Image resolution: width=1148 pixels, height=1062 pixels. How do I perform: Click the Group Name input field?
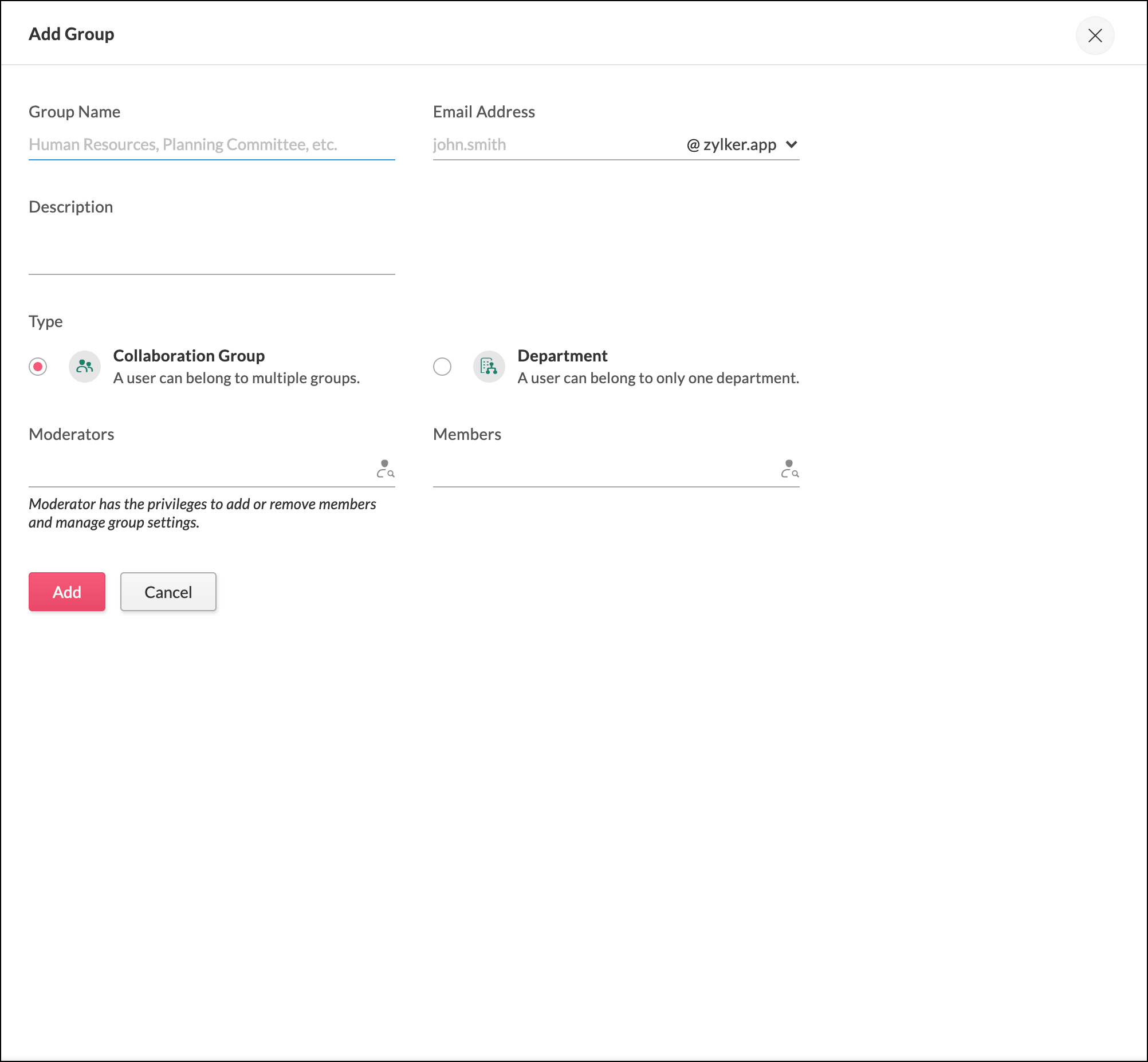(211, 144)
